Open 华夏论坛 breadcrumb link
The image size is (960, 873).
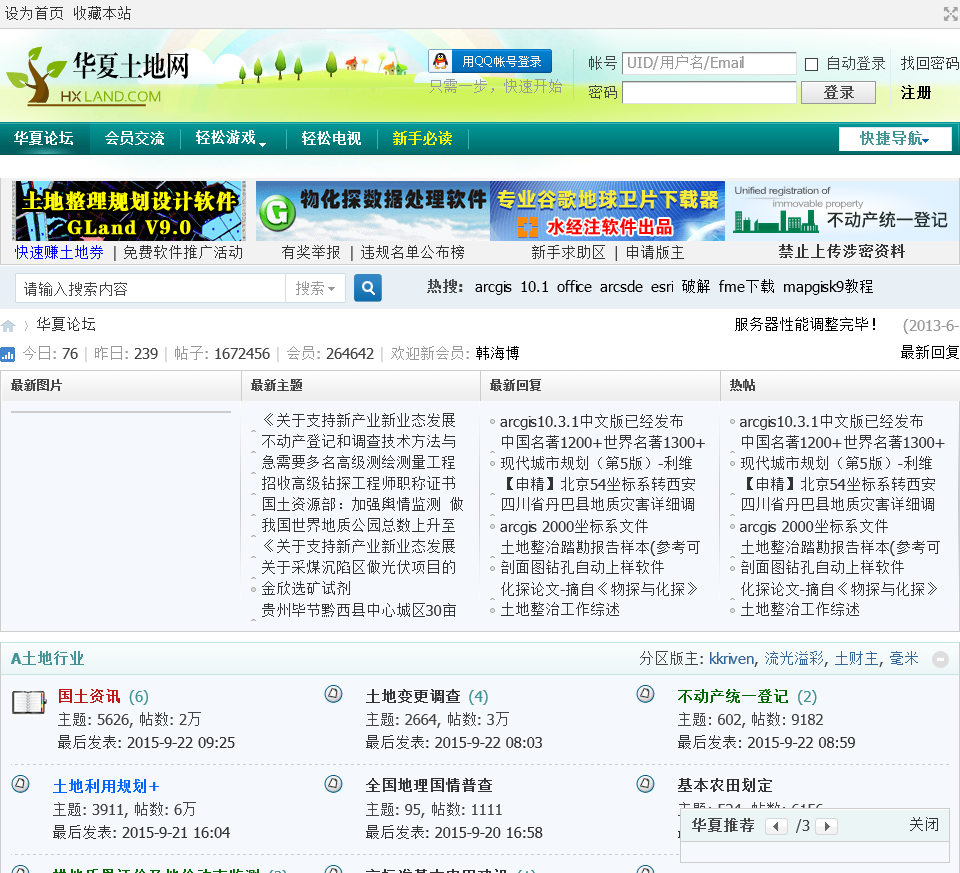point(66,324)
